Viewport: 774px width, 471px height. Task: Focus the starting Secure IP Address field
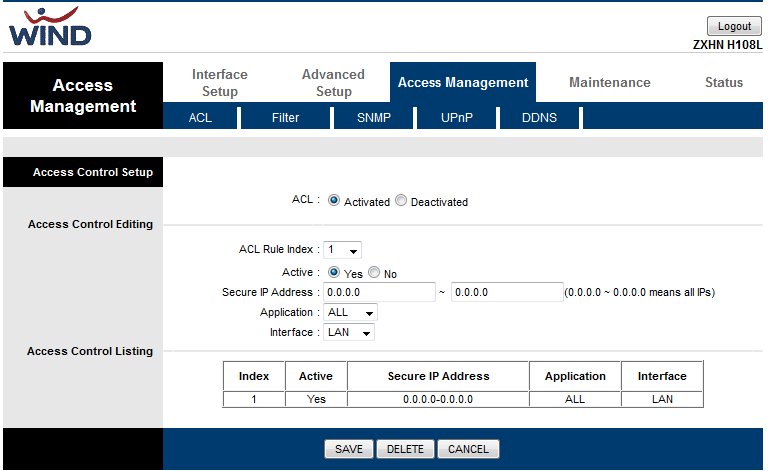379,292
